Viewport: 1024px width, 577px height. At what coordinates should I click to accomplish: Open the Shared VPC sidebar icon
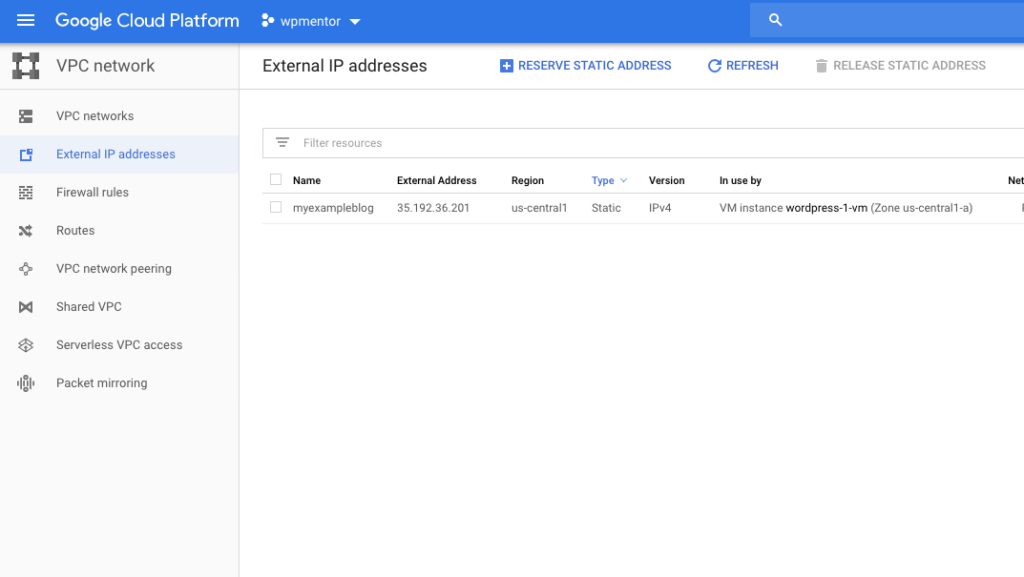pos(25,306)
